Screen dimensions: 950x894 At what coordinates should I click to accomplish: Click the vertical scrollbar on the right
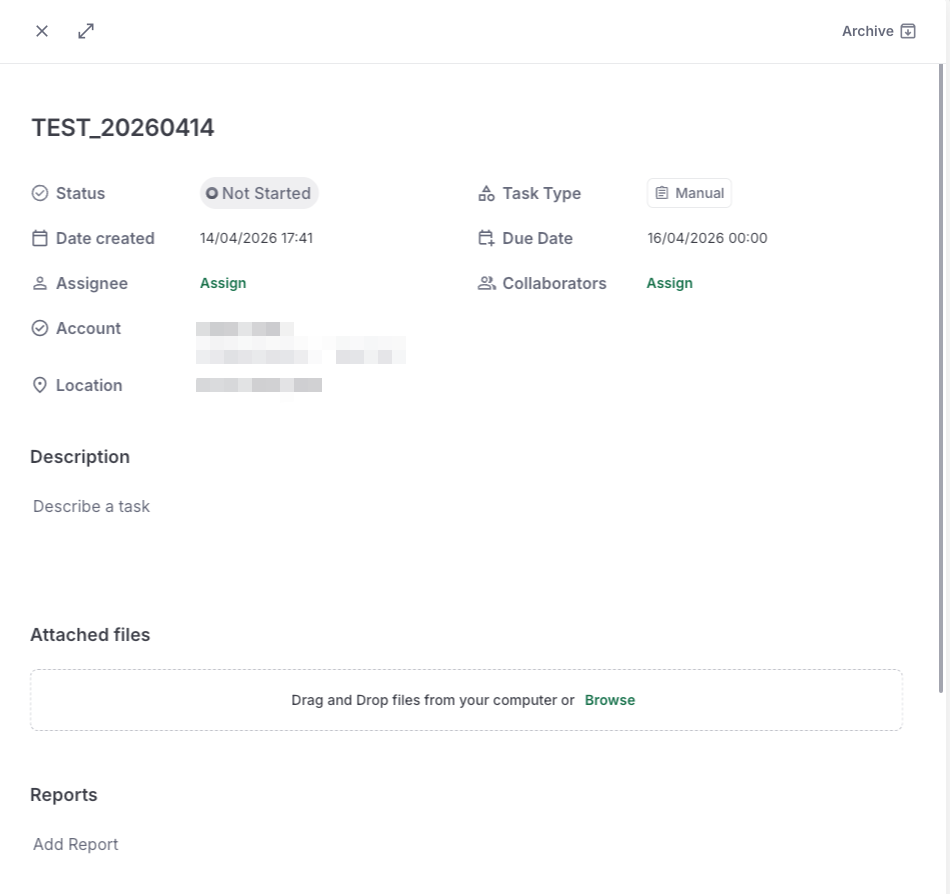click(941, 379)
